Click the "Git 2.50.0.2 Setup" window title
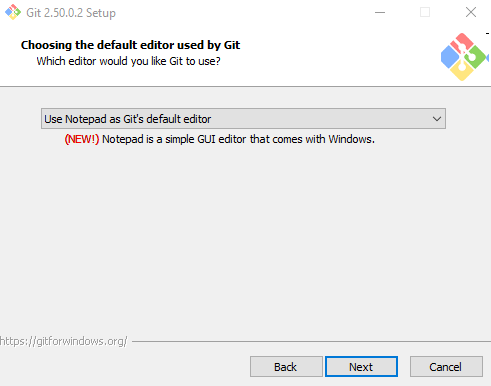Image resolution: width=491 pixels, height=386 pixels. pos(71,13)
